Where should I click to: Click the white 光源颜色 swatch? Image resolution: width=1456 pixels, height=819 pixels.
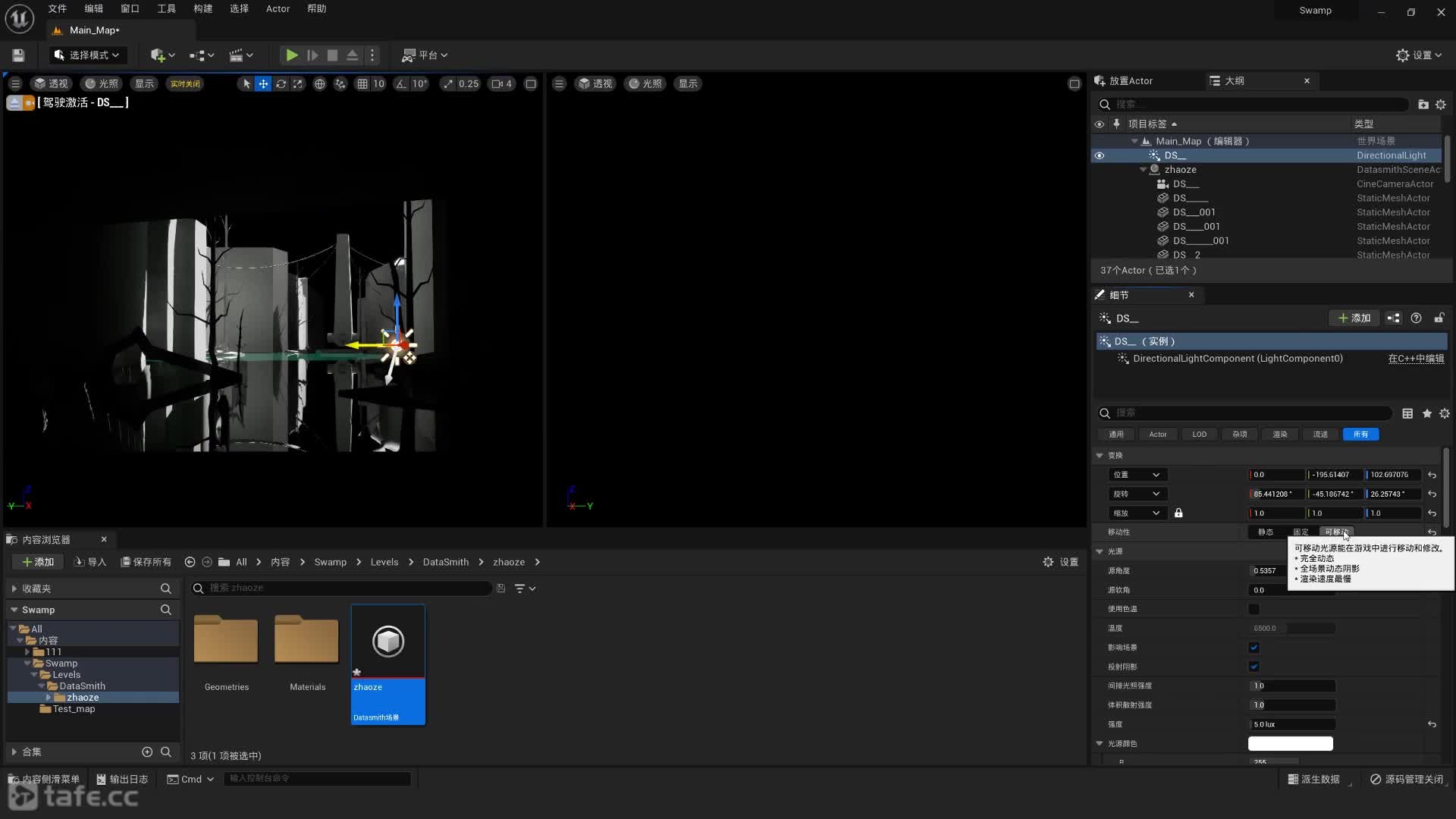coord(1290,744)
